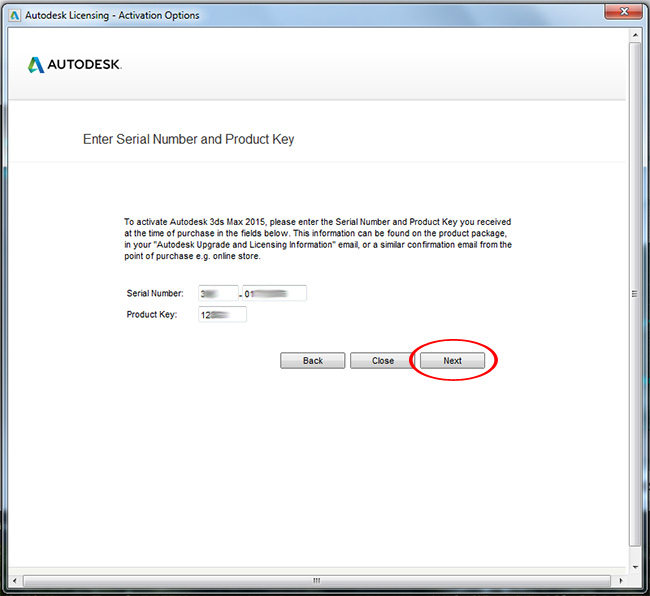Click the "Product Key:" label
650x596 pixels.
click(152, 315)
